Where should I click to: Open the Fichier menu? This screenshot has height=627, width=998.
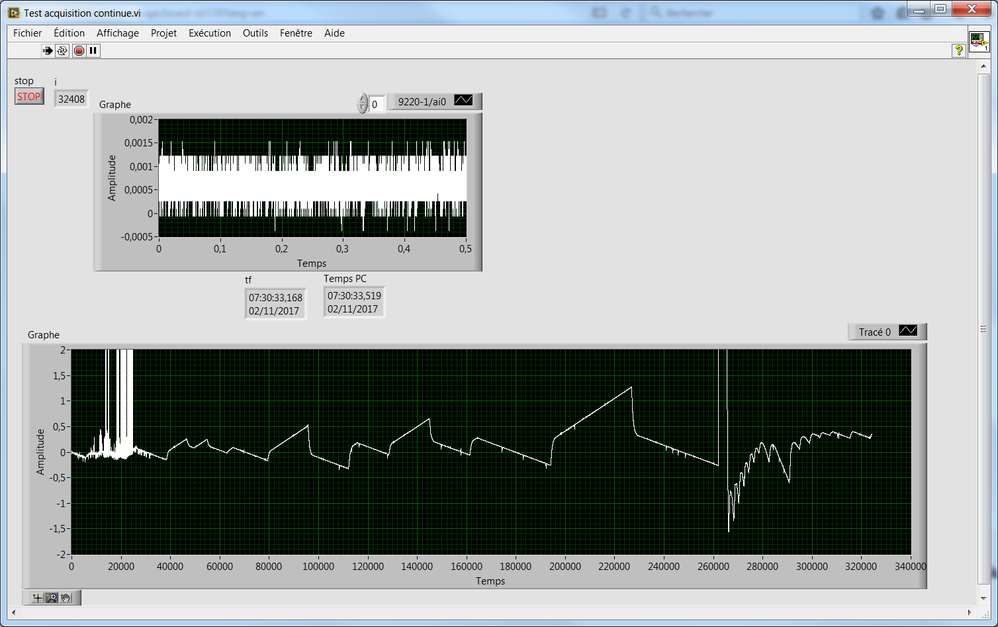tap(27, 33)
